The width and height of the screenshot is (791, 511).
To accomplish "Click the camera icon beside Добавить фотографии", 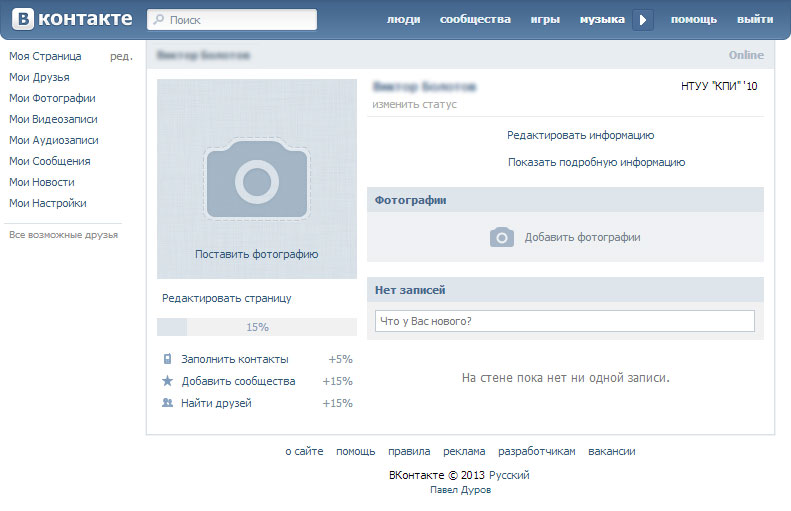I will pos(501,237).
